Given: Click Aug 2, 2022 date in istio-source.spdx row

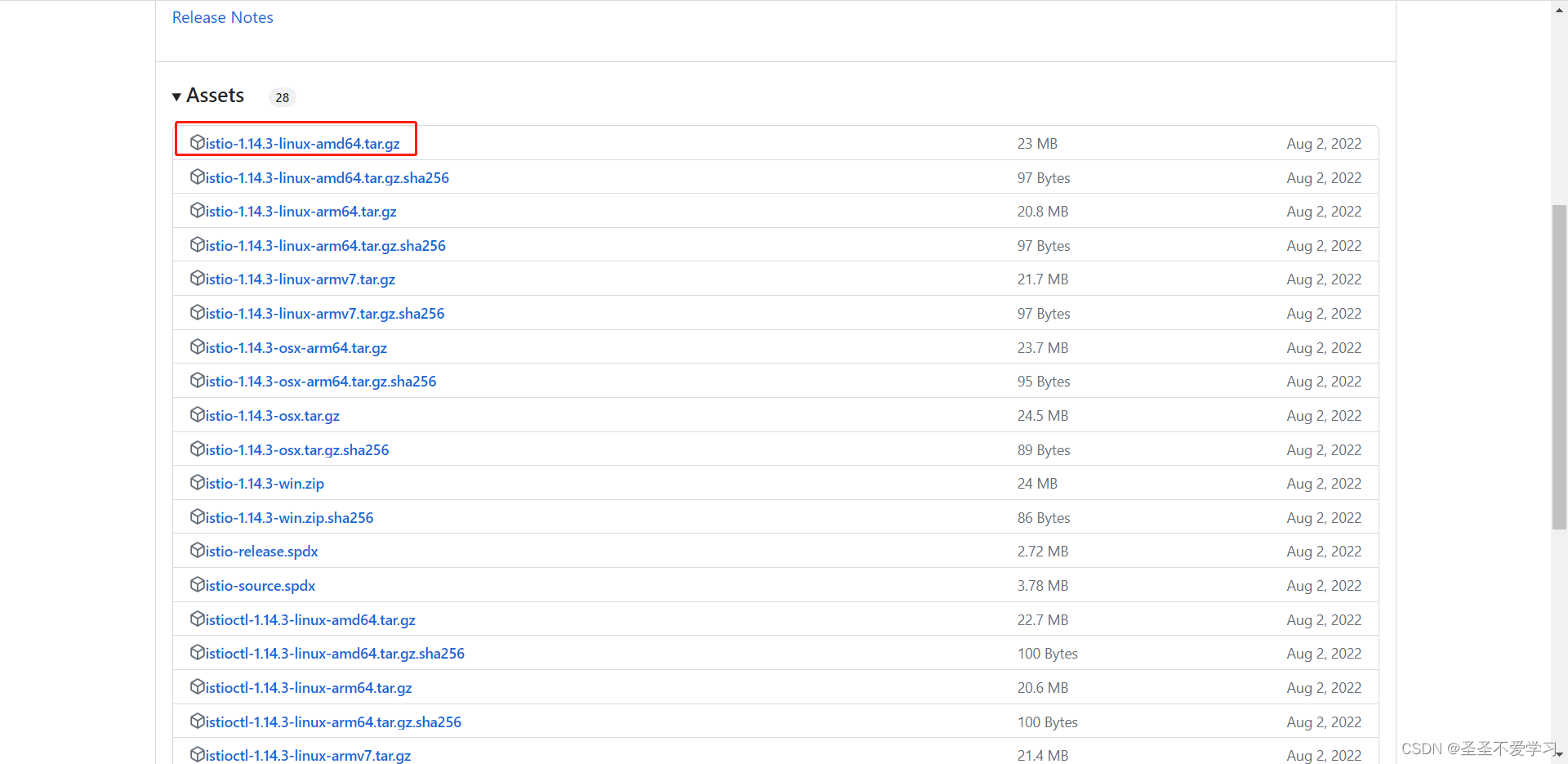Looking at the screenshot, I should click(1324, 585).
